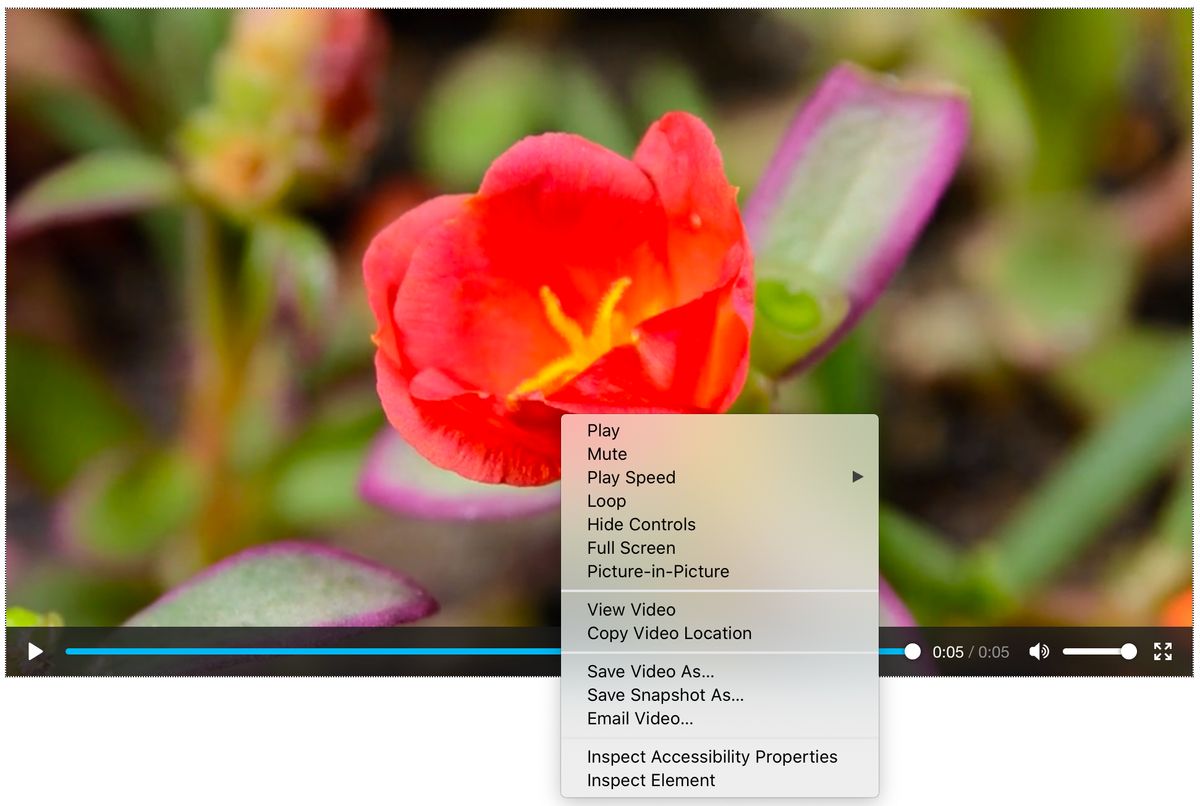The height and width of the screenshot is (806, 1200).
Task: Expand the Play Speed submenu arrow
Action: (857, 477)
